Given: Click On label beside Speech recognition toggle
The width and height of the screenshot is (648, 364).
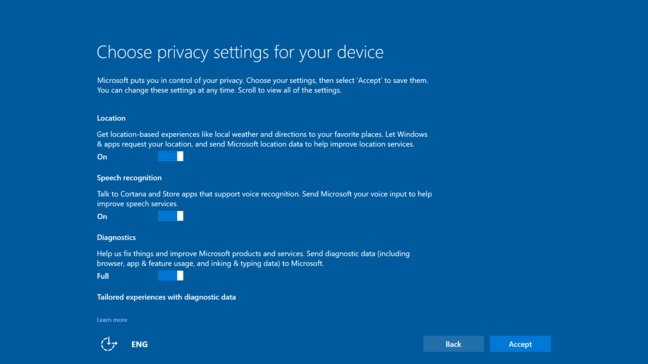Looking at the screenshot, I should point(102,216).
